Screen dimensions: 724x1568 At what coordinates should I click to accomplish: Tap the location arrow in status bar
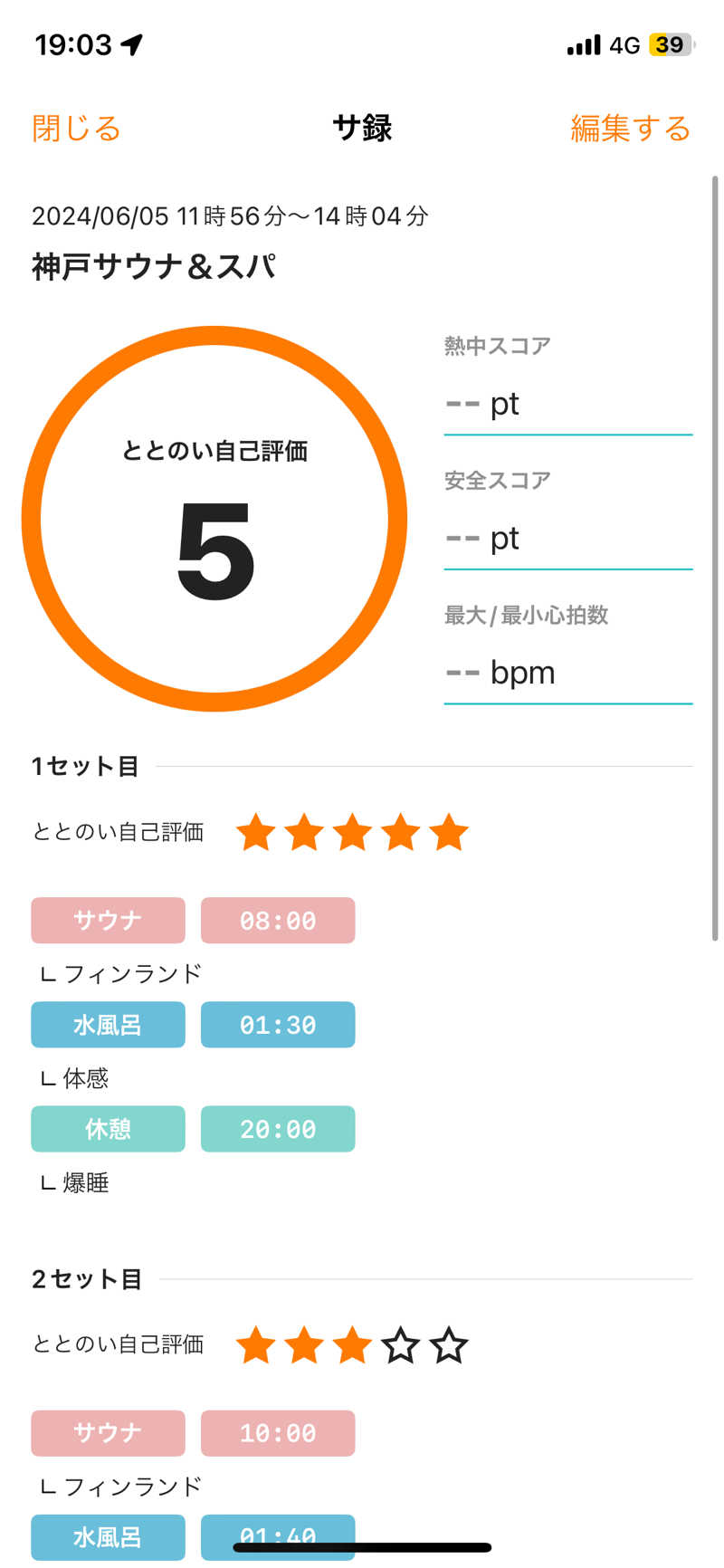point(132,44)
